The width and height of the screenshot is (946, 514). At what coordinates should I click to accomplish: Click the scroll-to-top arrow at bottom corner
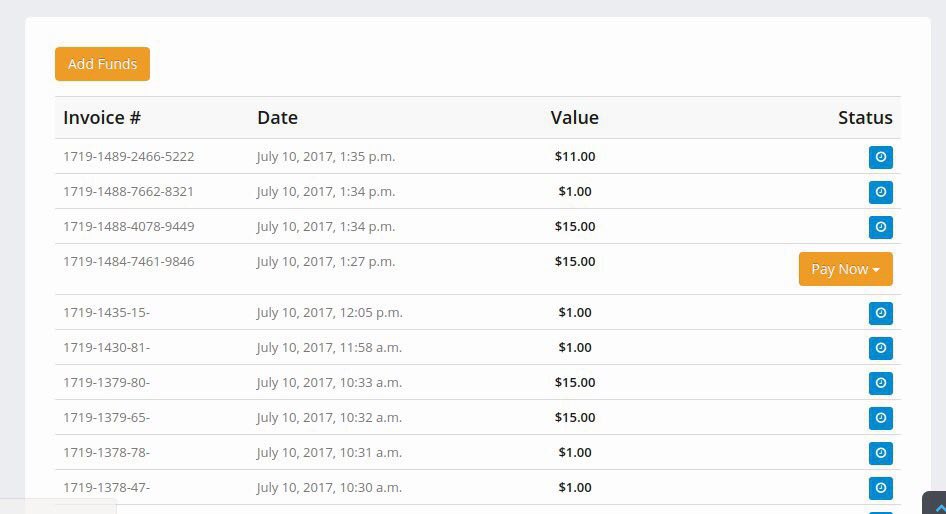point(936,504)
